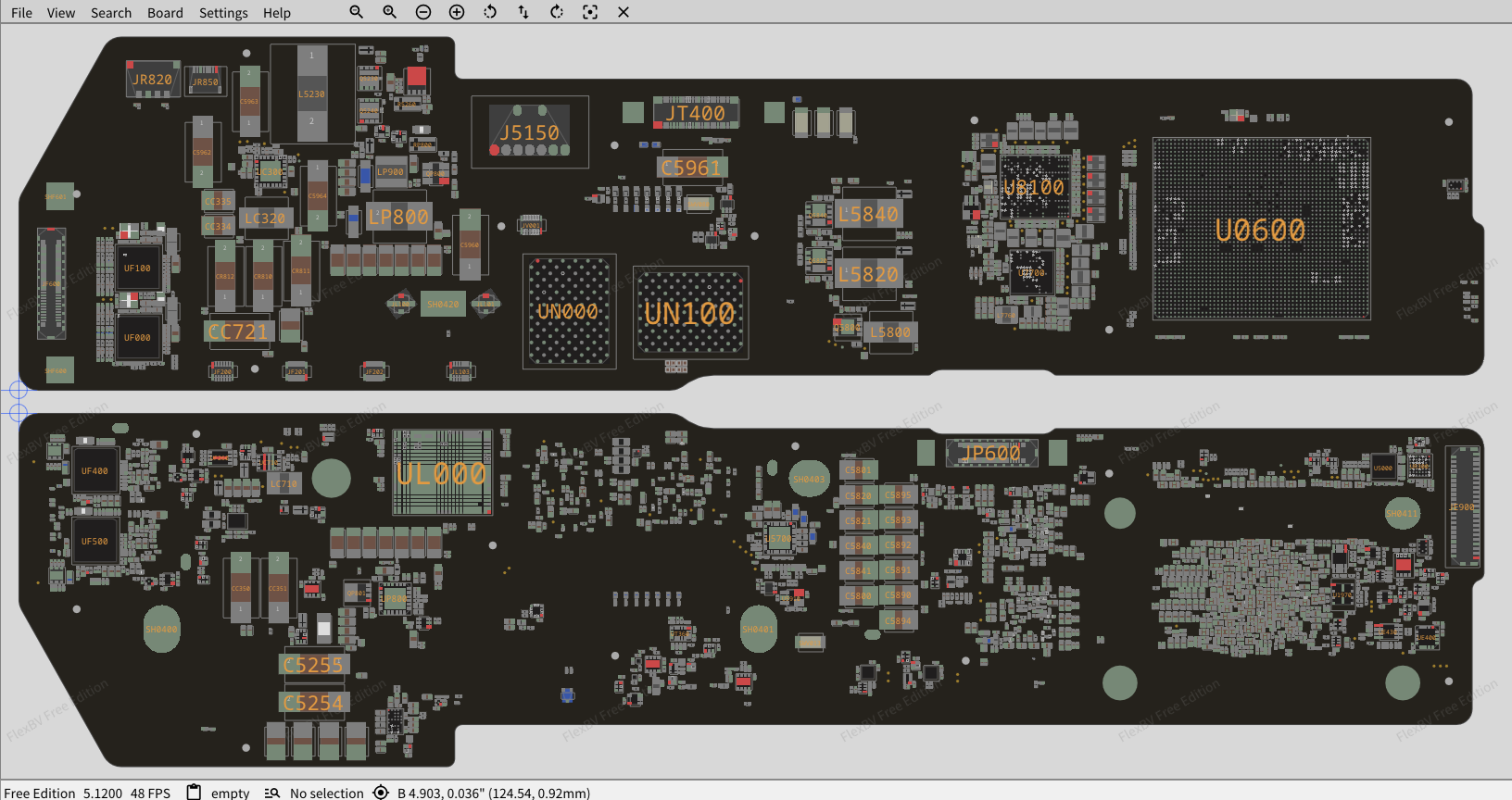Screen dimensions: 1512x800
Task: Select chip UF100
Action: coord(137,269)
